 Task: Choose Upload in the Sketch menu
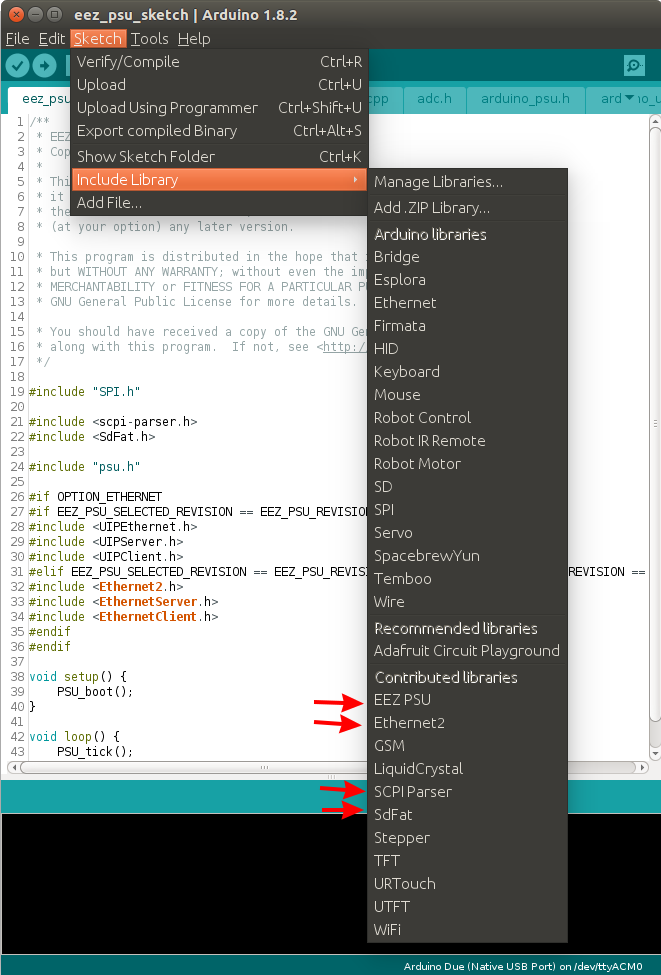[x=220, y=85]
